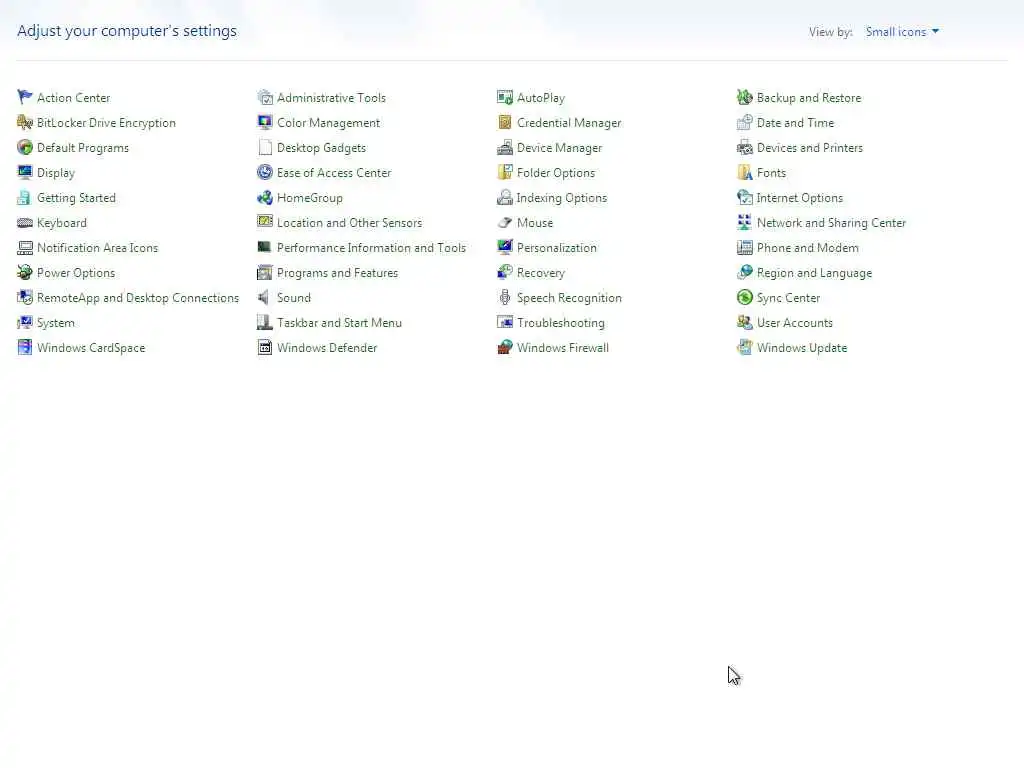
Task: Open the Windows Update link
Action: [802, 347]
